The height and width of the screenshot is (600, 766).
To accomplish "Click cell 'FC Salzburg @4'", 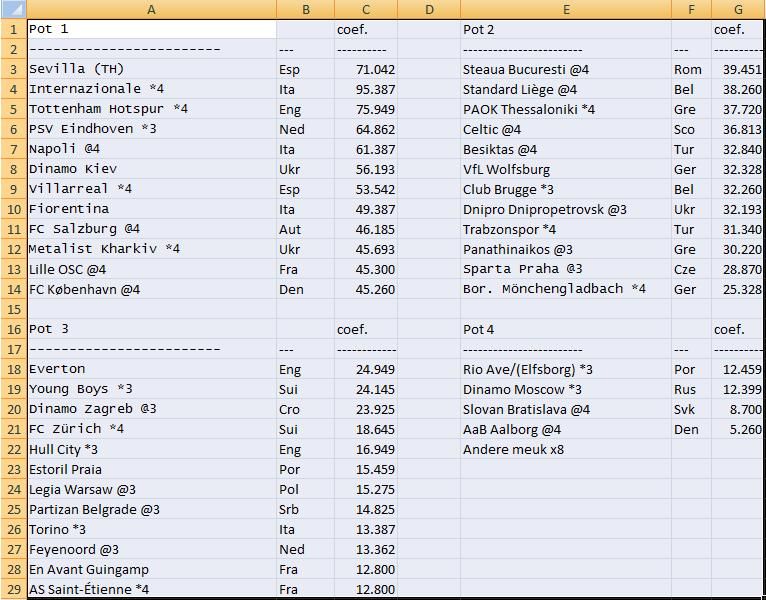I will click(151, 230).
